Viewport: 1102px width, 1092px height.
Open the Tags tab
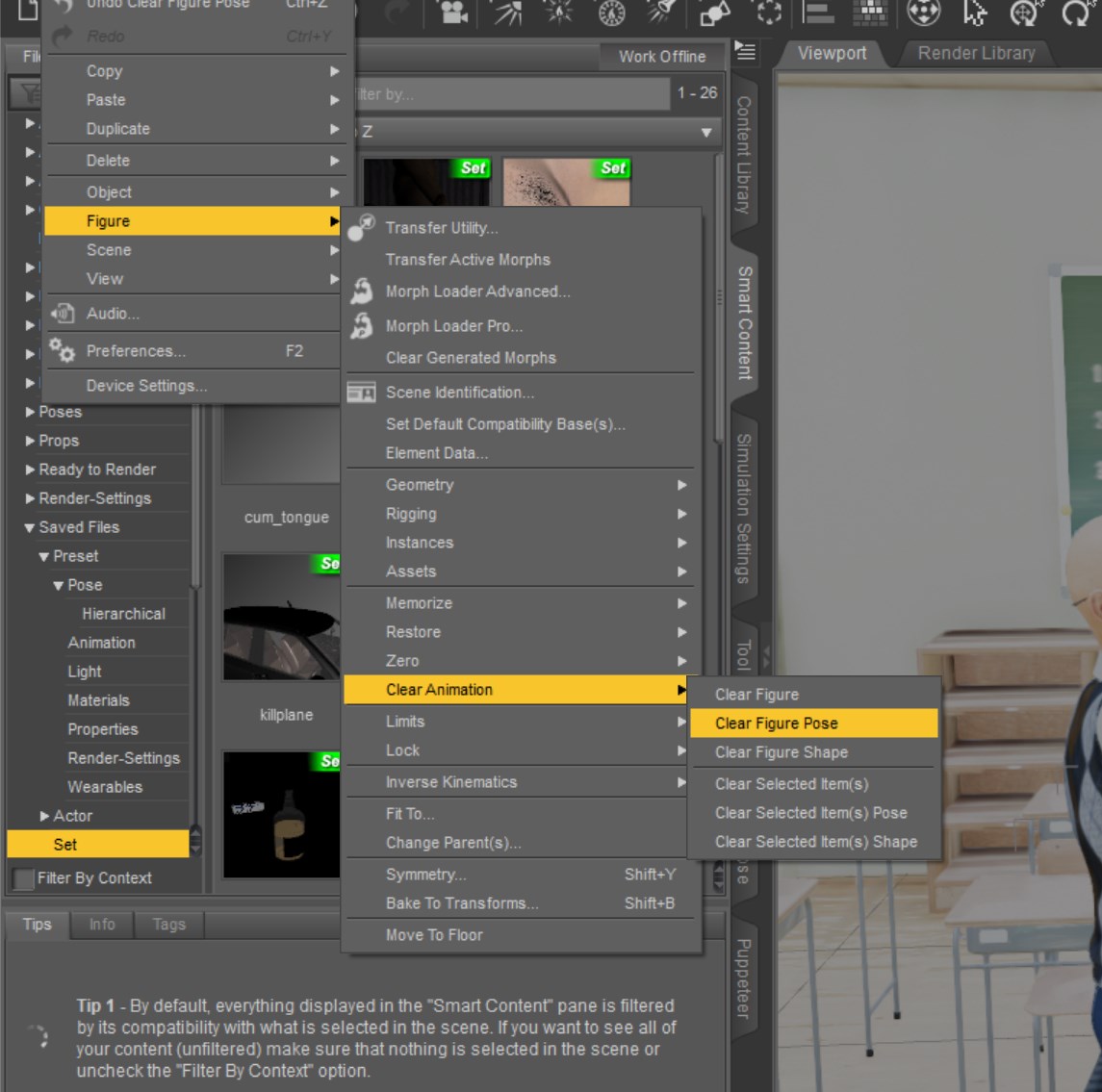tap(169, 924)
